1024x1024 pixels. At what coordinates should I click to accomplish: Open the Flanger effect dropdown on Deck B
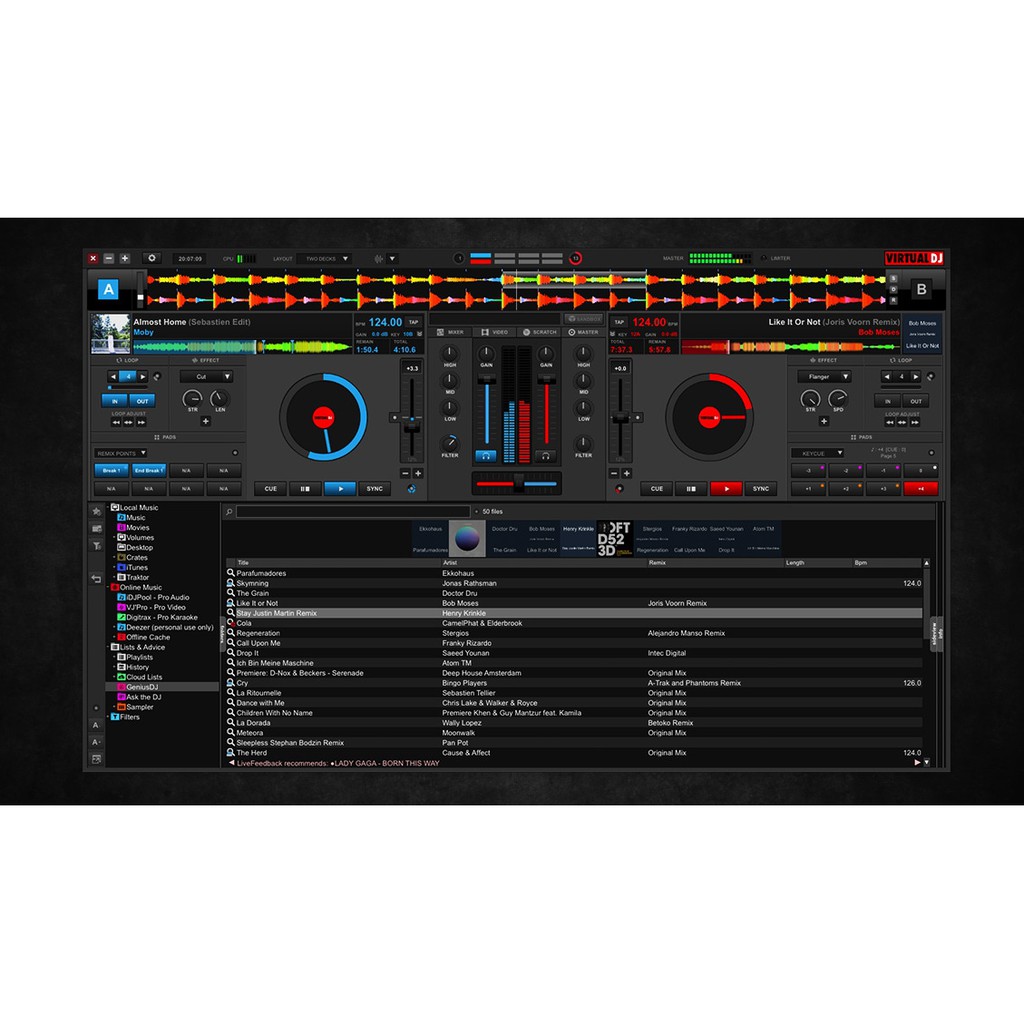click(825, 377)
